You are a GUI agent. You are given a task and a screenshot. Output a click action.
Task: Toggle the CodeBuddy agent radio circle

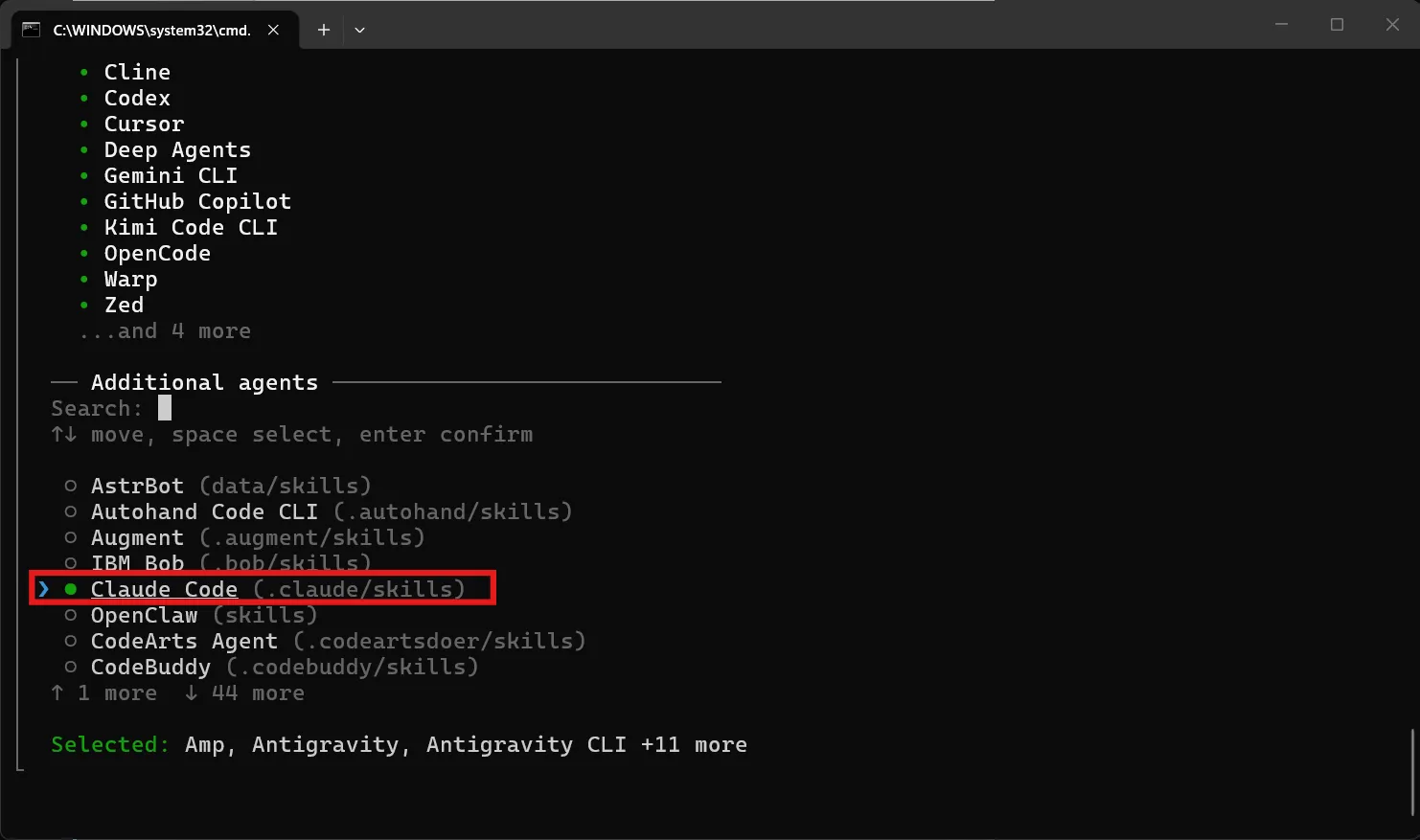[71, 668]
